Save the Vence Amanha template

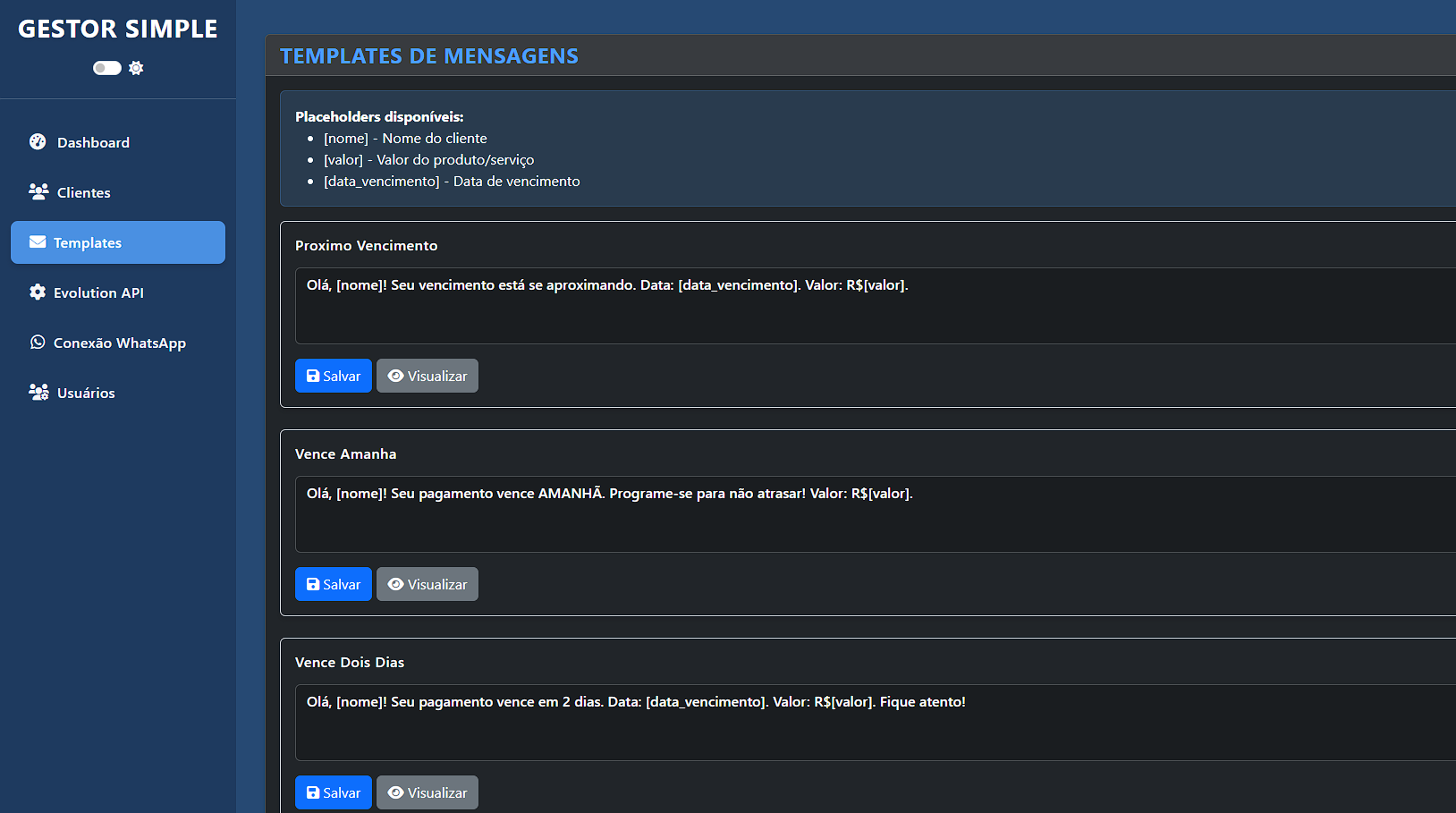click(x=334, y=584)
